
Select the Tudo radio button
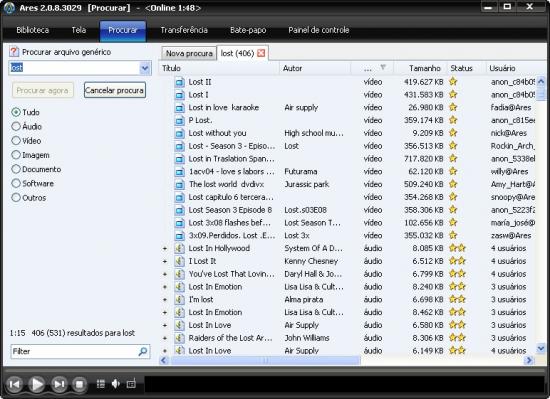[16, 112]
